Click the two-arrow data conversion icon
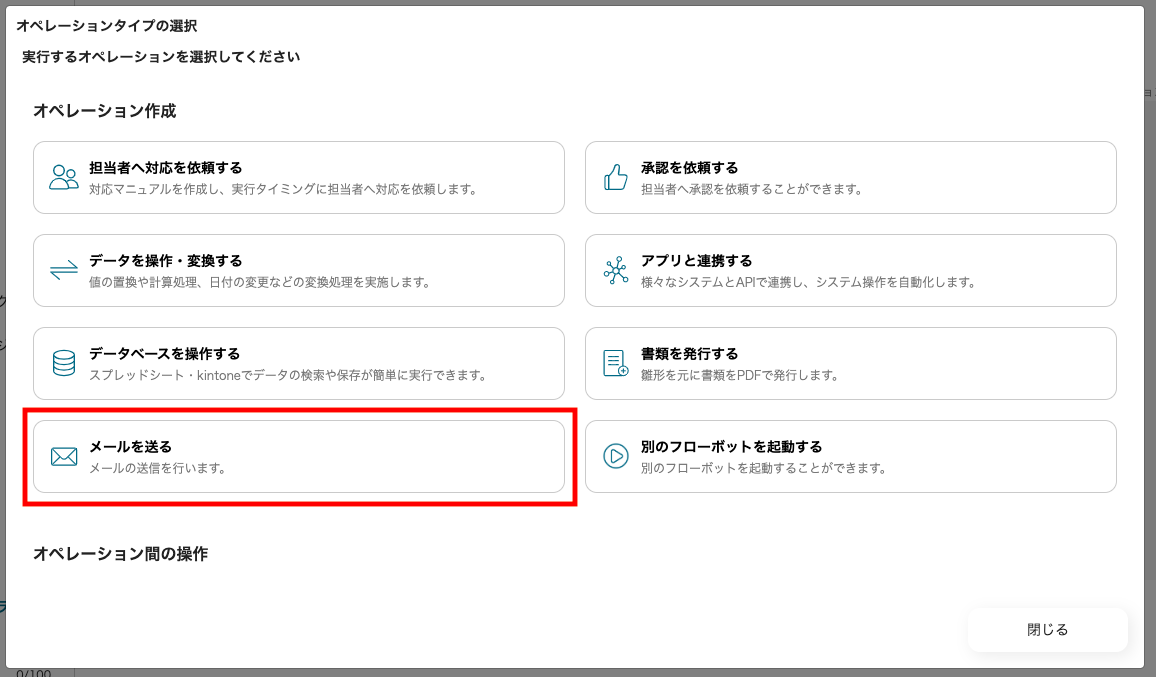The width and height of the screenshot is (1156, 677). [64, 271]
